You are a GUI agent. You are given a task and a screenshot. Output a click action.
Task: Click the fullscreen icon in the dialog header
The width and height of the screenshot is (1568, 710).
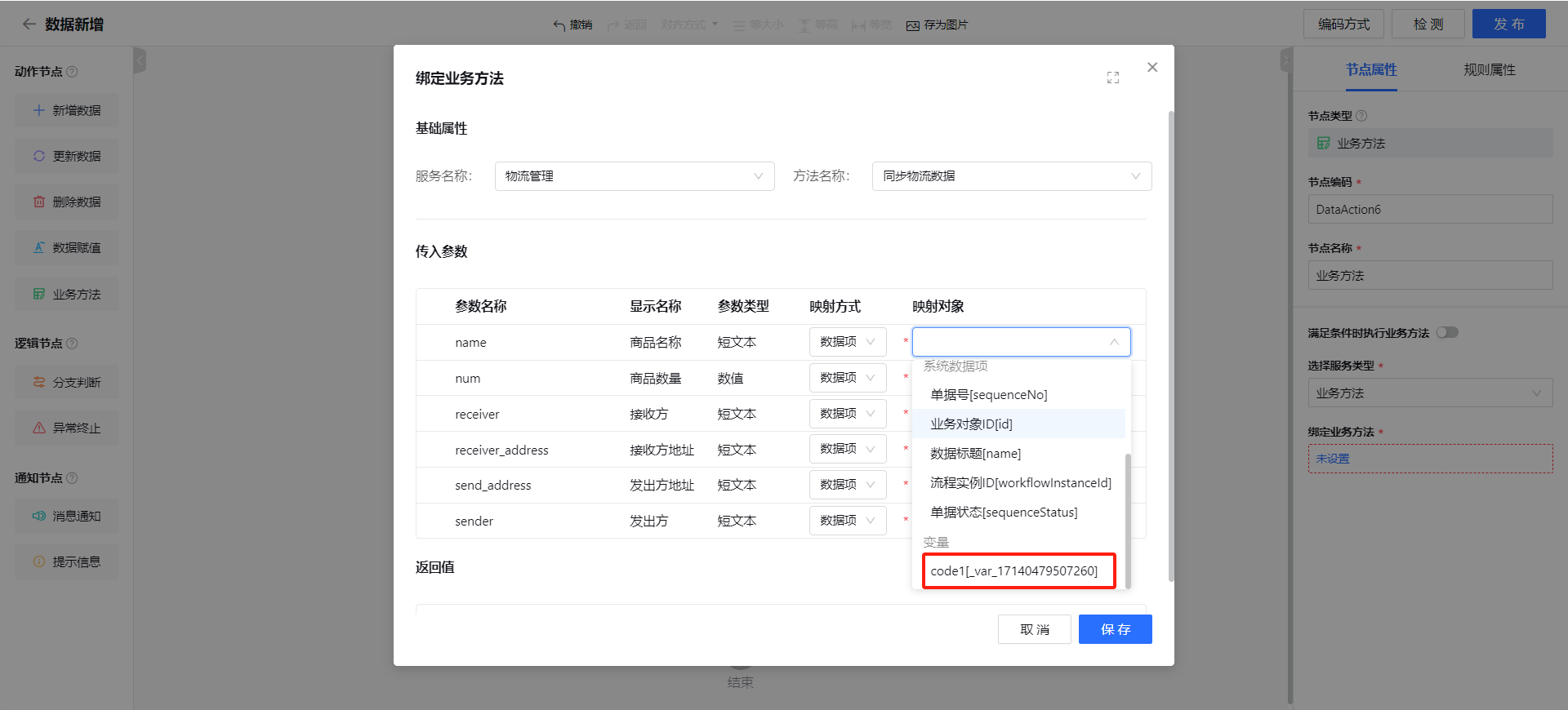[1113, 78]
